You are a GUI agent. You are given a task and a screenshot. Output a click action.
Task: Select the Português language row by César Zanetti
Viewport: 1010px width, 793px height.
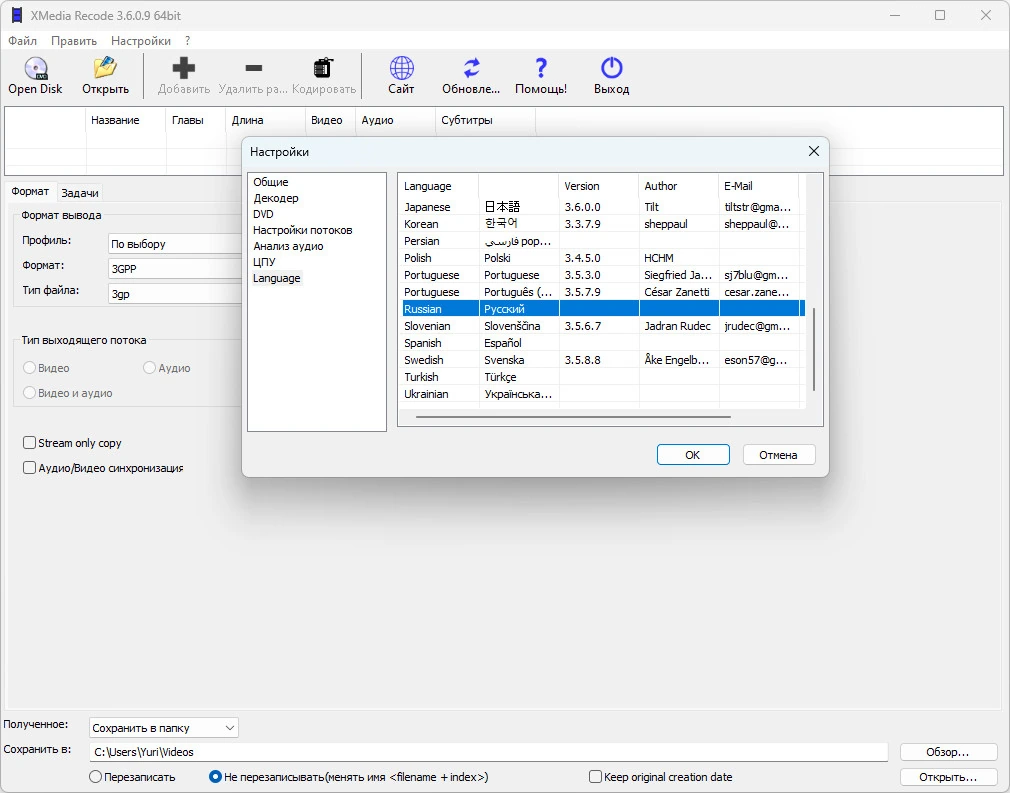click(604, 292)
